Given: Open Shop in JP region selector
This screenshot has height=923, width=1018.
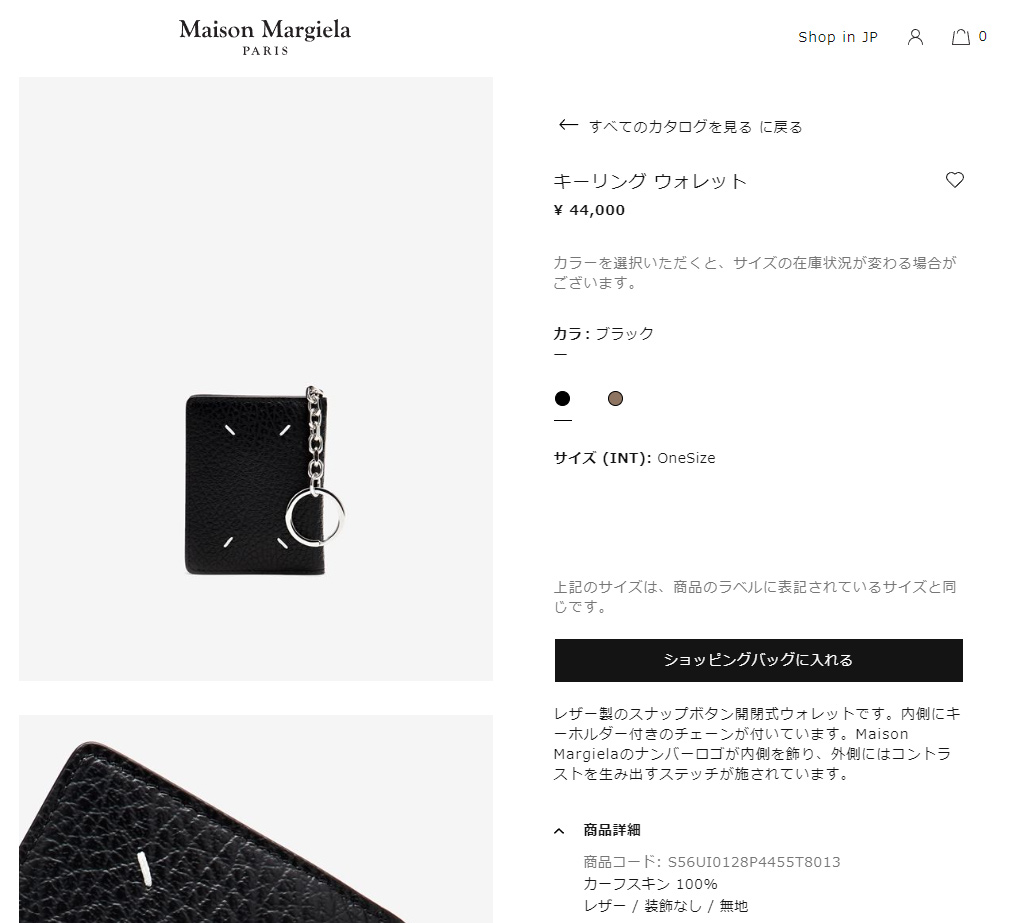Looking at the screenshot, I should click(838, 37).
